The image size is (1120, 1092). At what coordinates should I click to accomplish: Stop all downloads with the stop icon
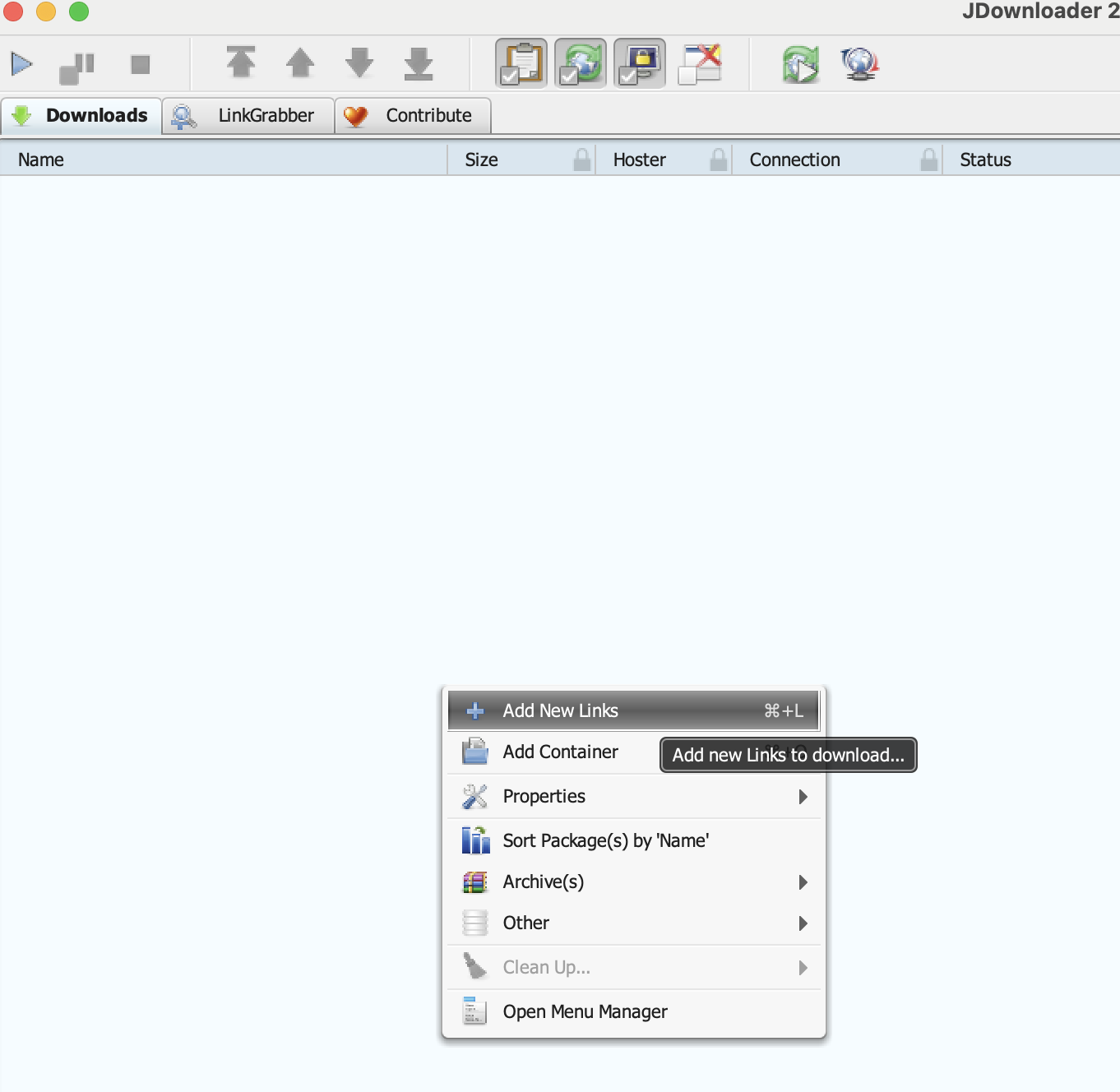(141, 64)
